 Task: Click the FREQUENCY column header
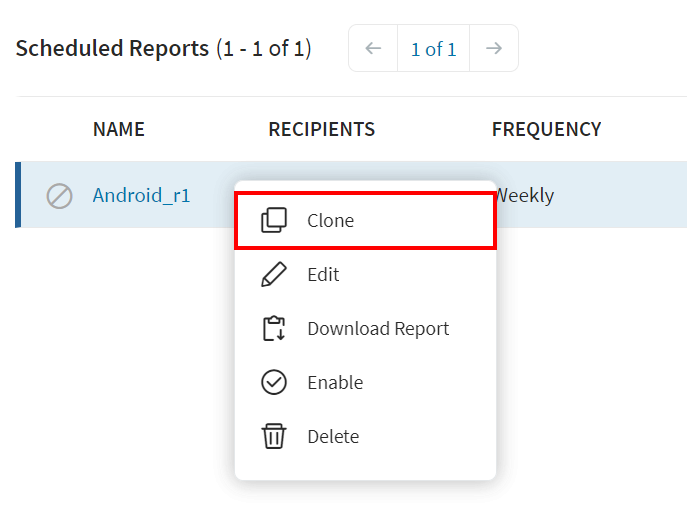546,130
